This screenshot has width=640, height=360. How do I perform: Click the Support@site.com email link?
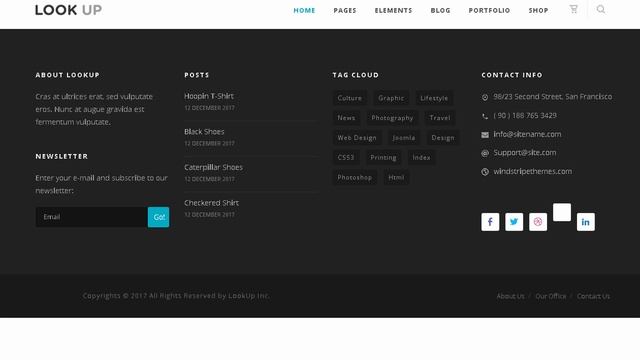(x=525, y=153)
